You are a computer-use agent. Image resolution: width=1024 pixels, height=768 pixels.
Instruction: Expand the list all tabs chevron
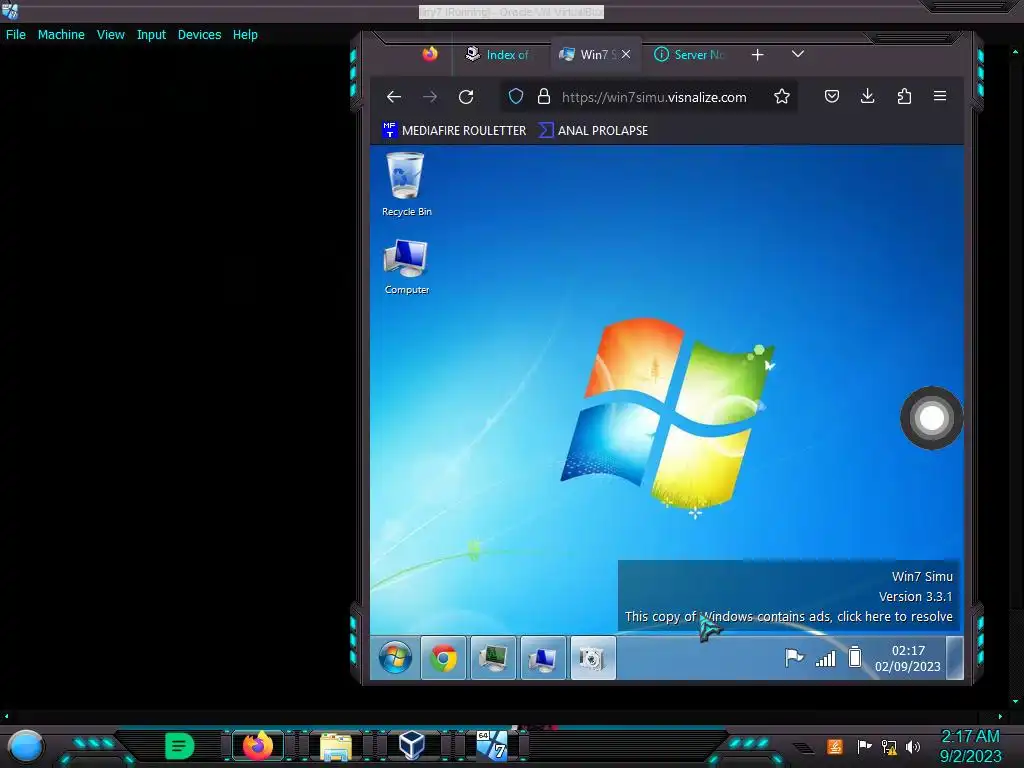coord(797,54)
